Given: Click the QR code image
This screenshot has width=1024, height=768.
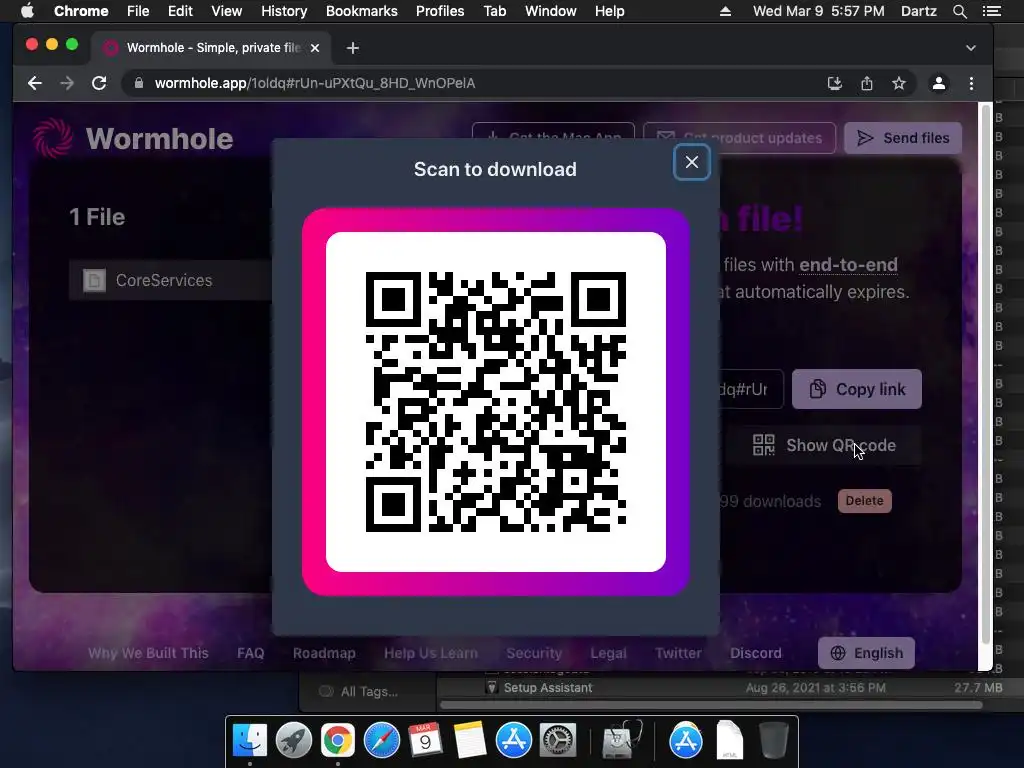Looking at the screenshot, I should (x=496, y=402).
